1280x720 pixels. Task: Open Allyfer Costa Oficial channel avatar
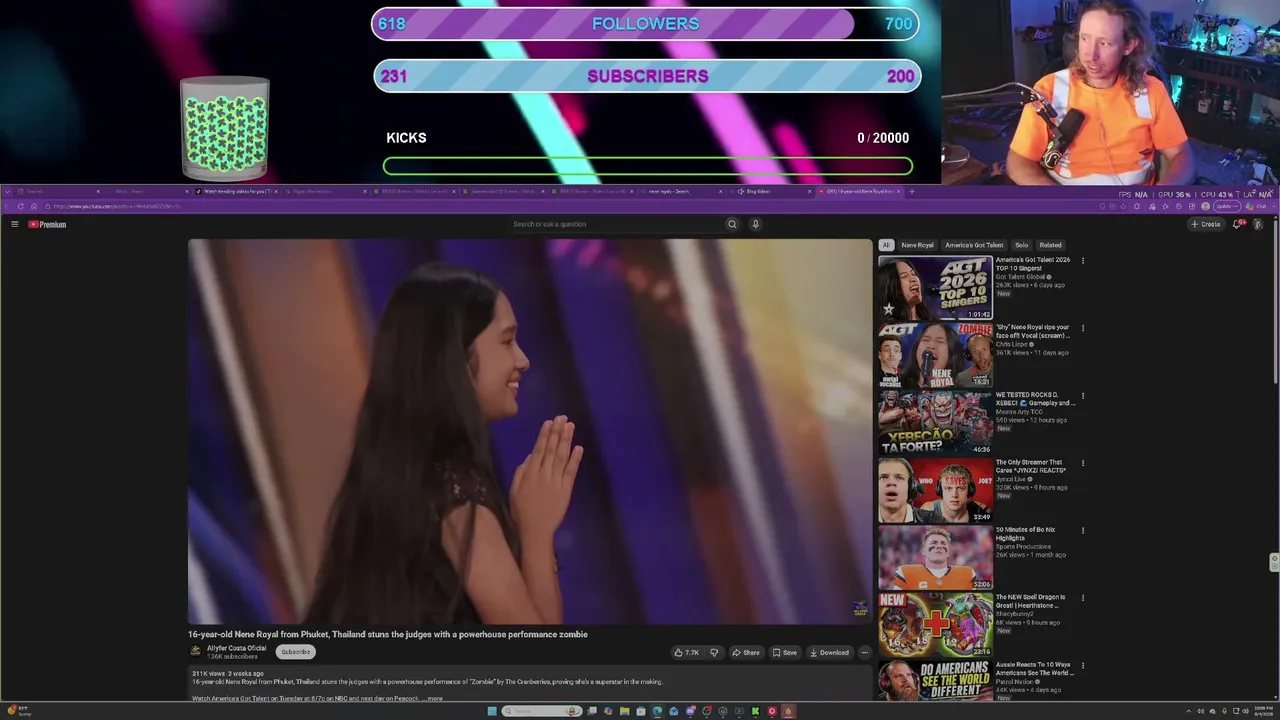[196, 651]
